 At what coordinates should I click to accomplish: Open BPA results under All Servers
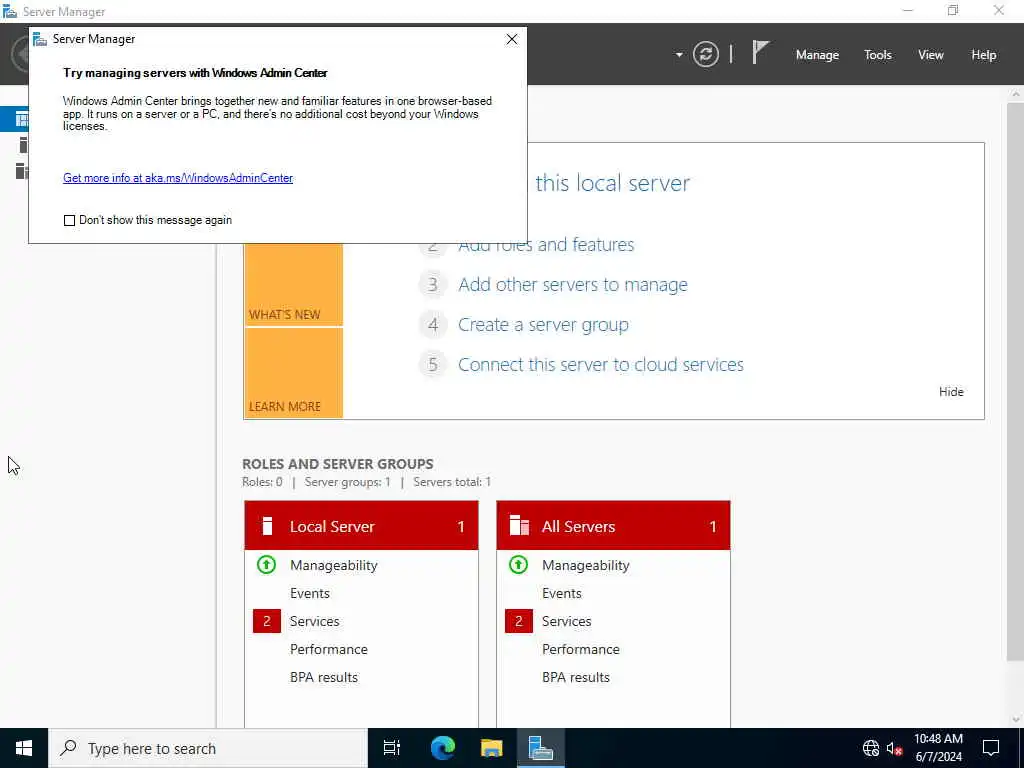(575, 677)
